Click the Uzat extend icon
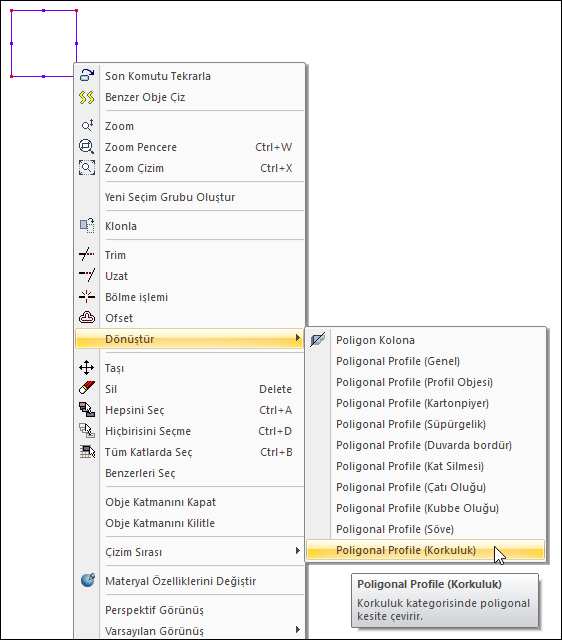562x640 pixels. pos(87,276)
